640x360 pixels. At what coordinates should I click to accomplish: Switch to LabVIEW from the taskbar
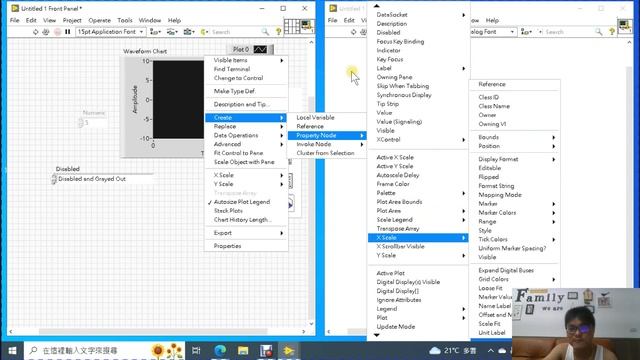pos(289,351)
